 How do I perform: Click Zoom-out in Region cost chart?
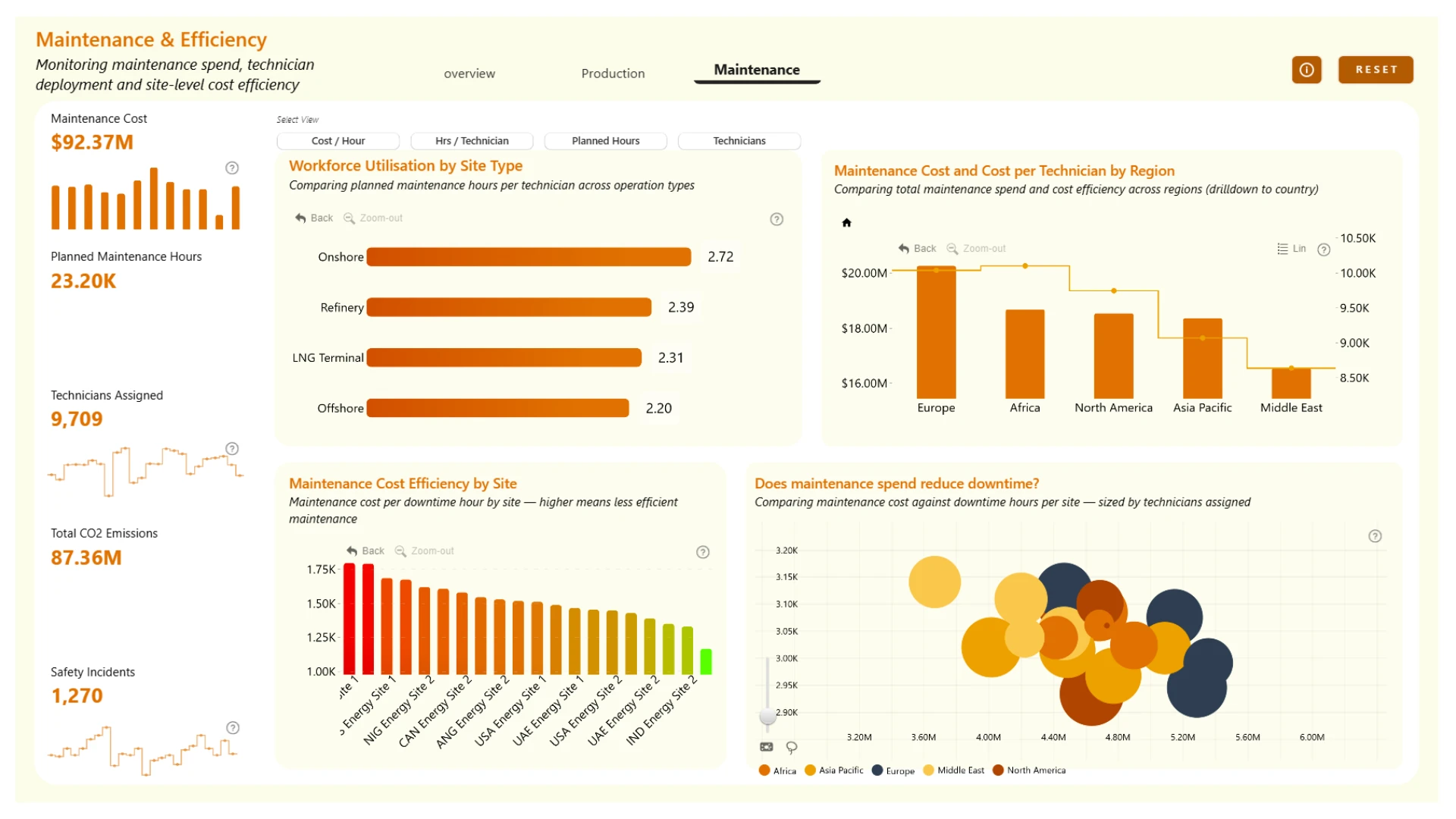(x=977, y=248)
